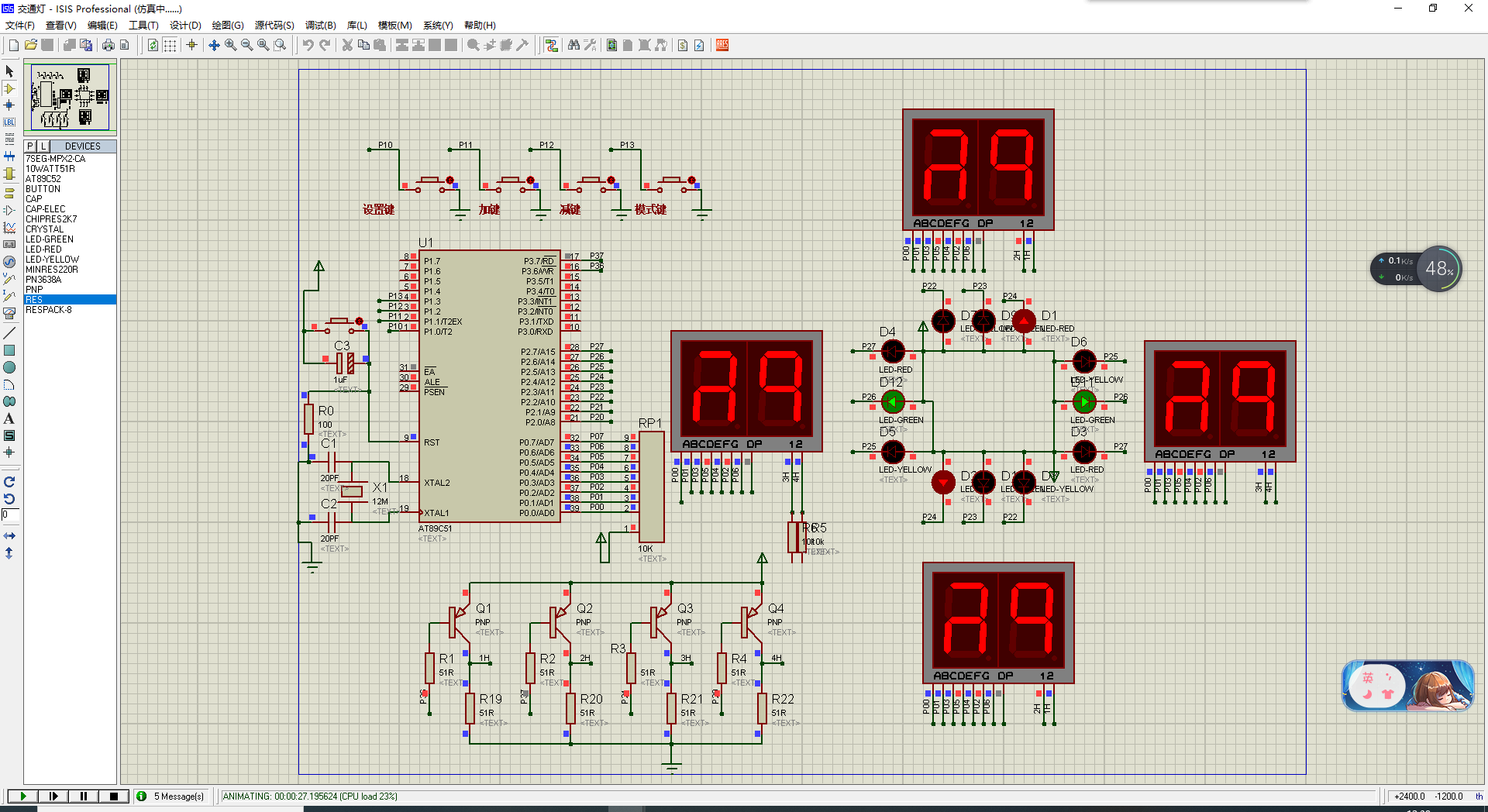The image size is (1488, 812).
Task: Zoom to a selected area
Action: click(280, 45)
